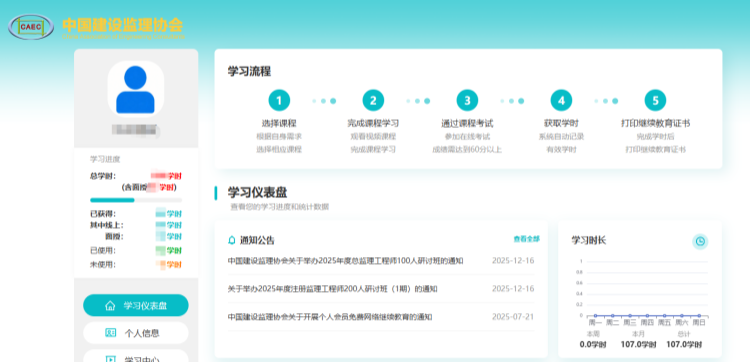Screen dimensions: 750x362
Task: Click the 周三 data point on chart
Action: (x=630, y=316)
